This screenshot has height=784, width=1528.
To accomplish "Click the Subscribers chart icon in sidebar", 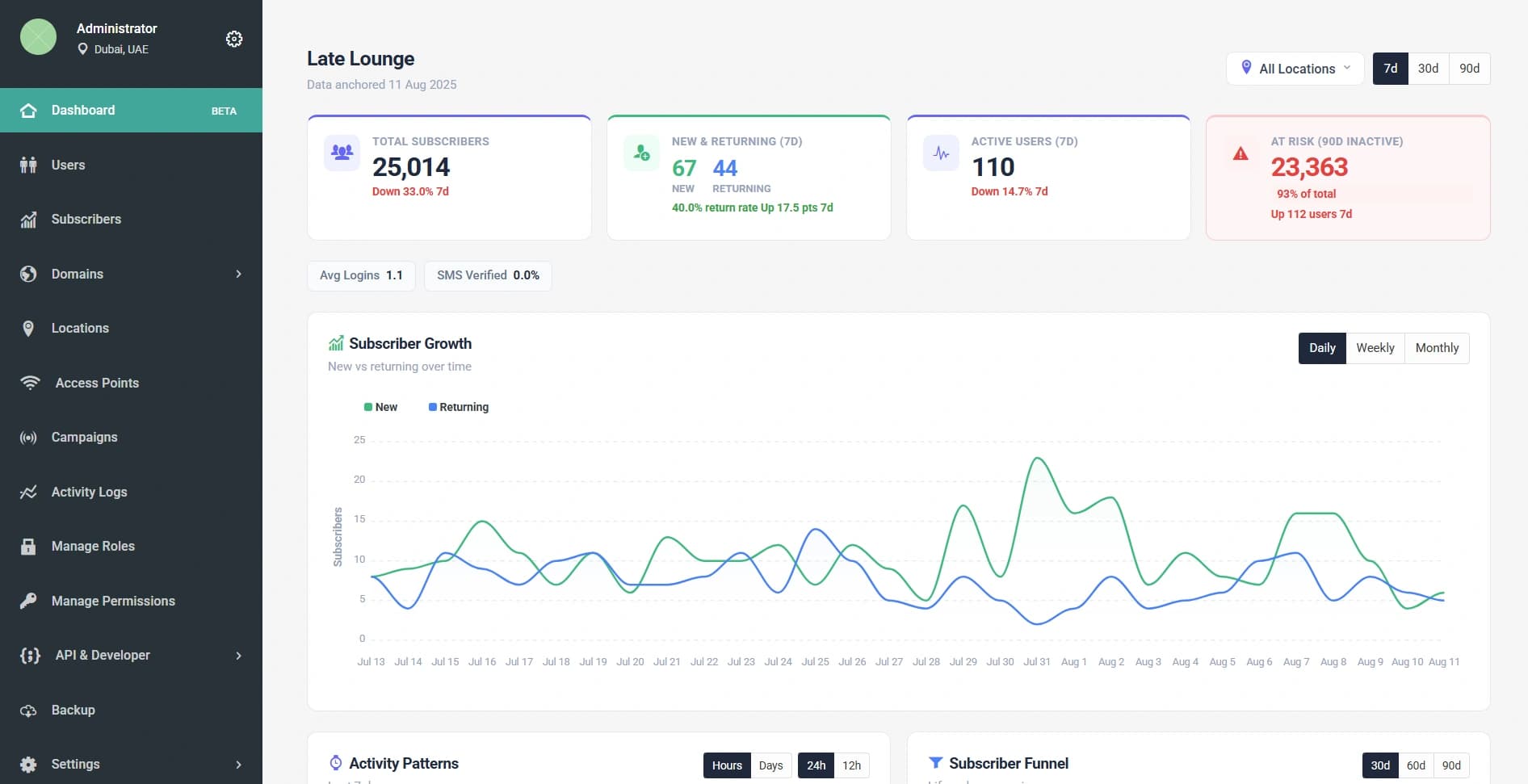I will 28,220.
